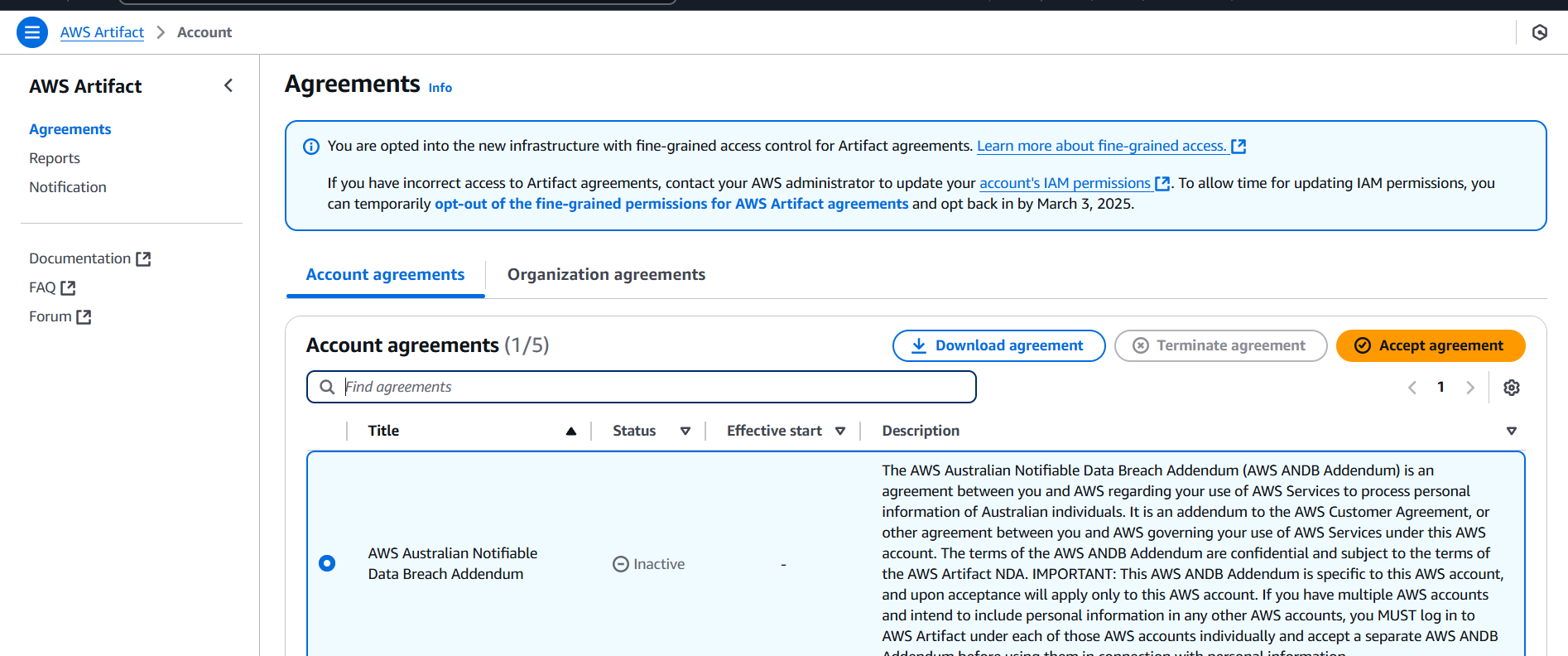Click the Status column header
Screen dimensions: 1568x656
(634, 431)
